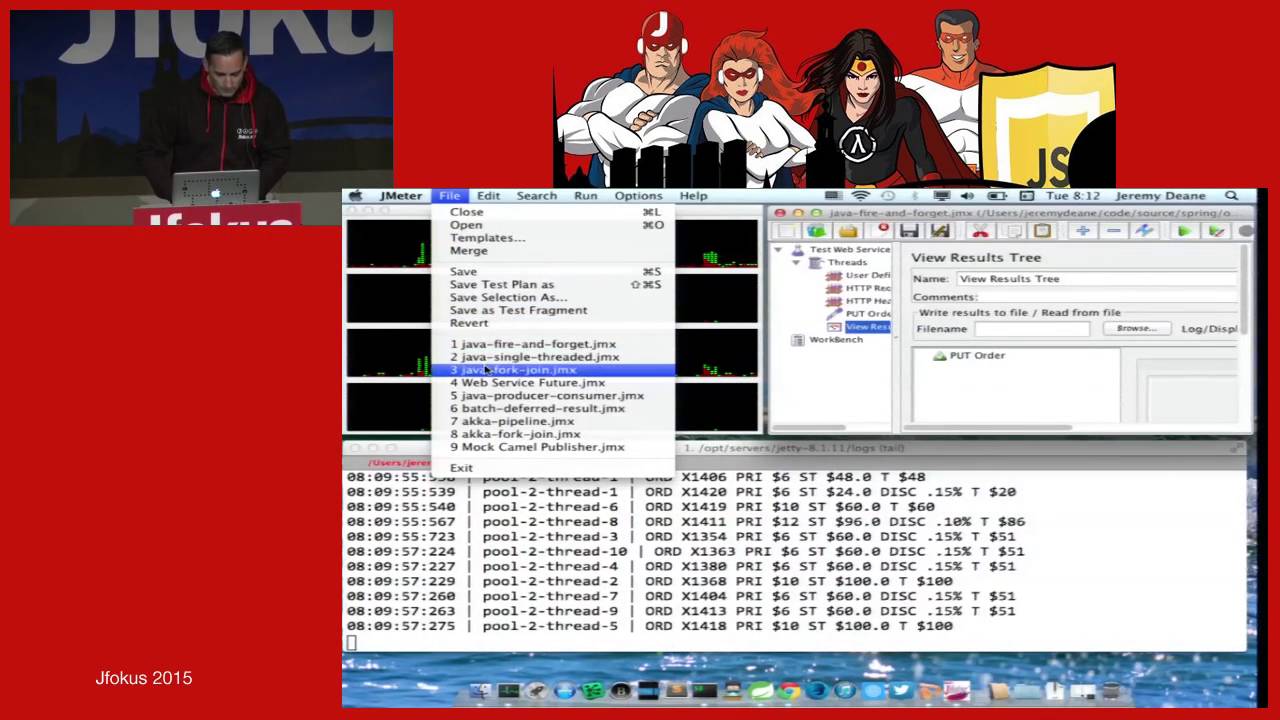Click the Expand All plus toolbar icon

[1083, 231]
